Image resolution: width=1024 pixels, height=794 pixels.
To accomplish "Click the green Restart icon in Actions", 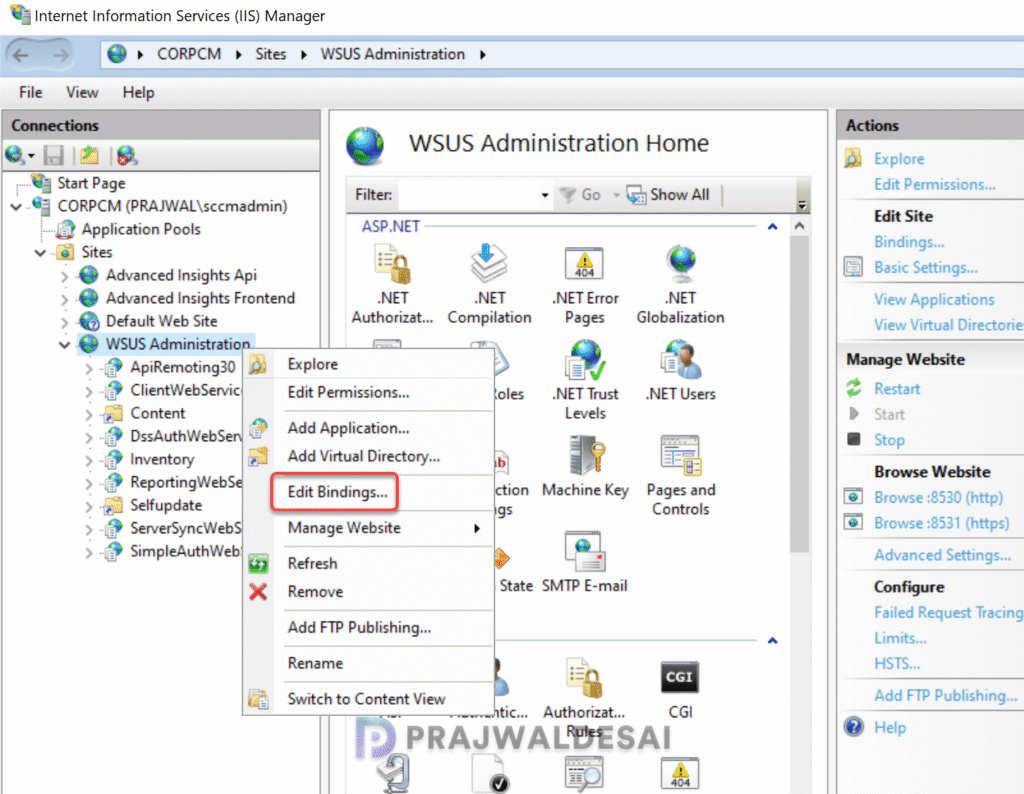I will [854, 389].
